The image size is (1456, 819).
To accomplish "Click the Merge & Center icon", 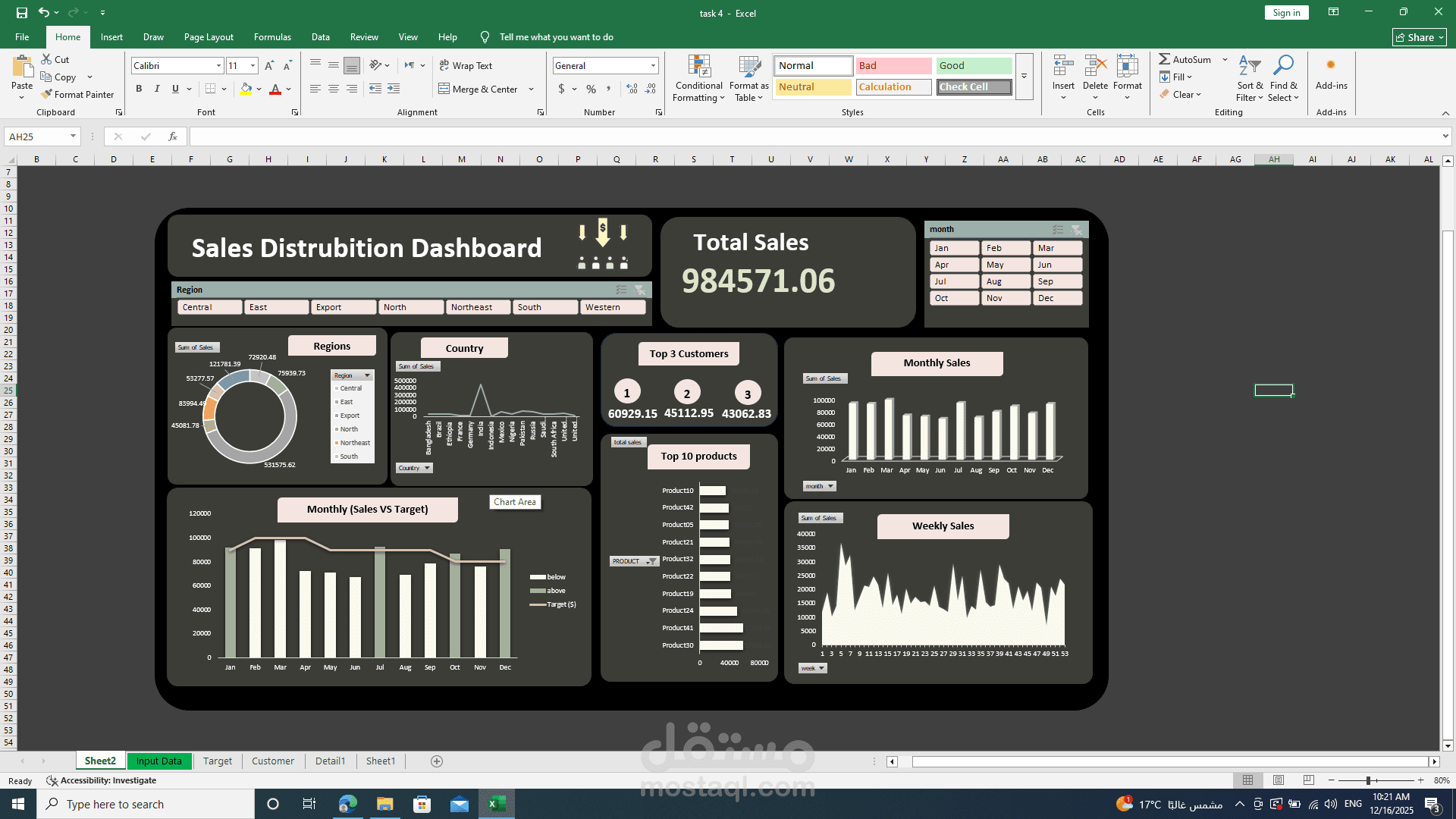I will click(x=444, y=89).
